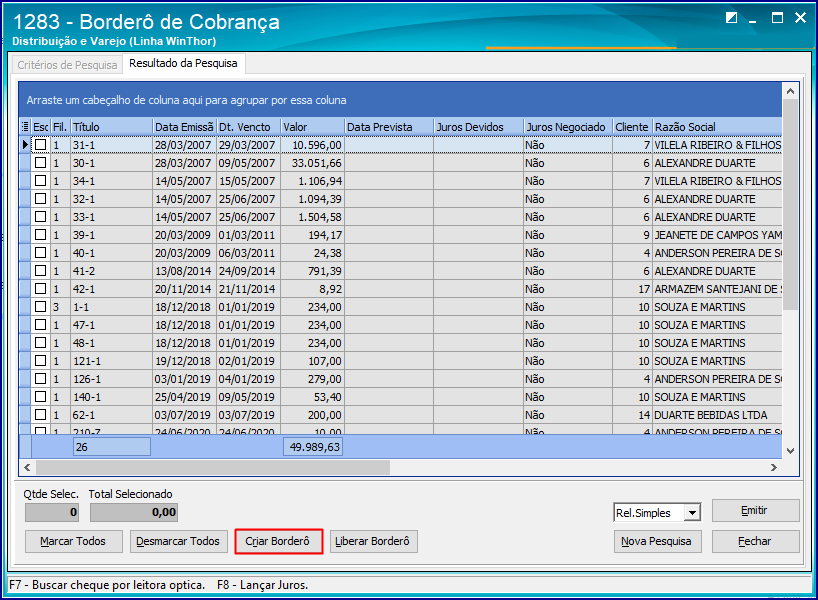Image resolution: width=818 pixels, height=600 pixels.
Task: Click the horizontal scrollbar right arrow
Action: point(773,467)
